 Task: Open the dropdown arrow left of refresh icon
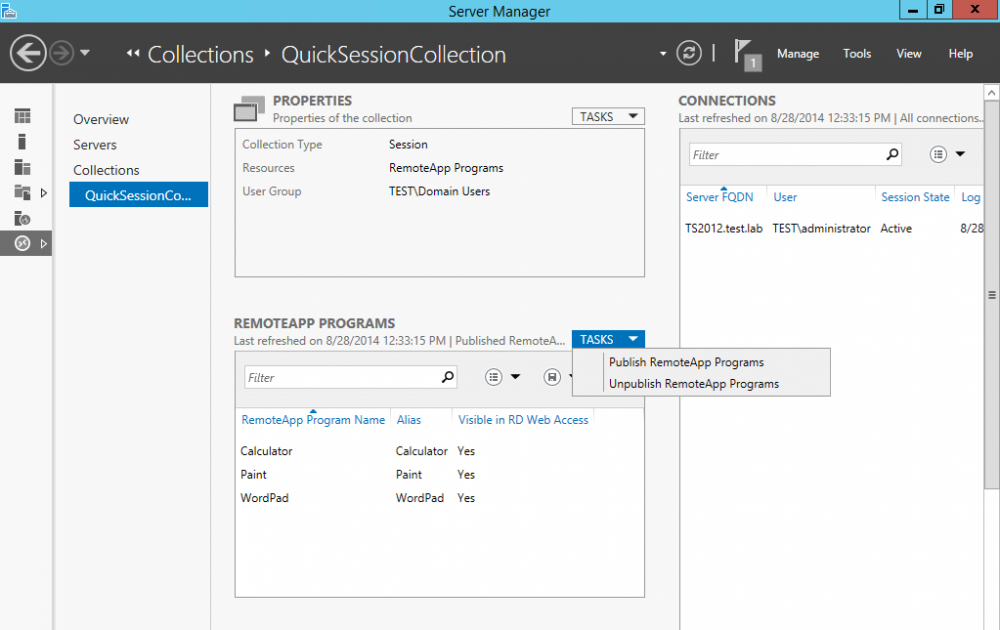coord(663,54)
